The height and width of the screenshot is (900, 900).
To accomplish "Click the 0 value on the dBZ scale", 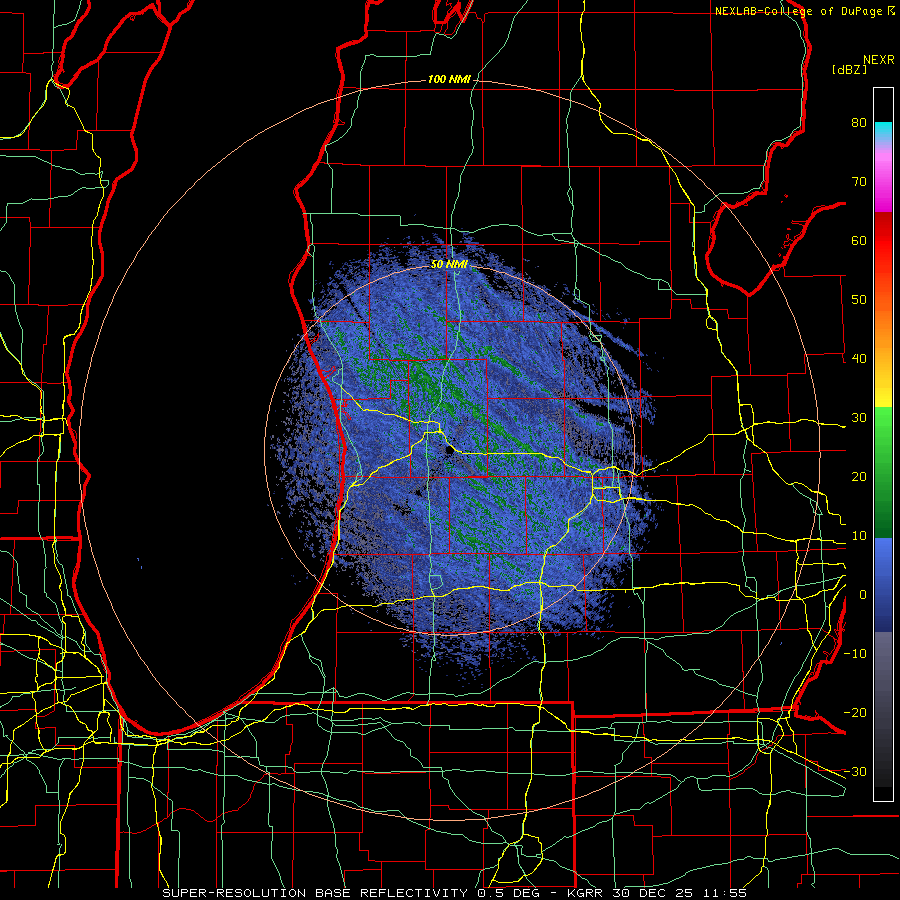I will click(x=863, y=595).
